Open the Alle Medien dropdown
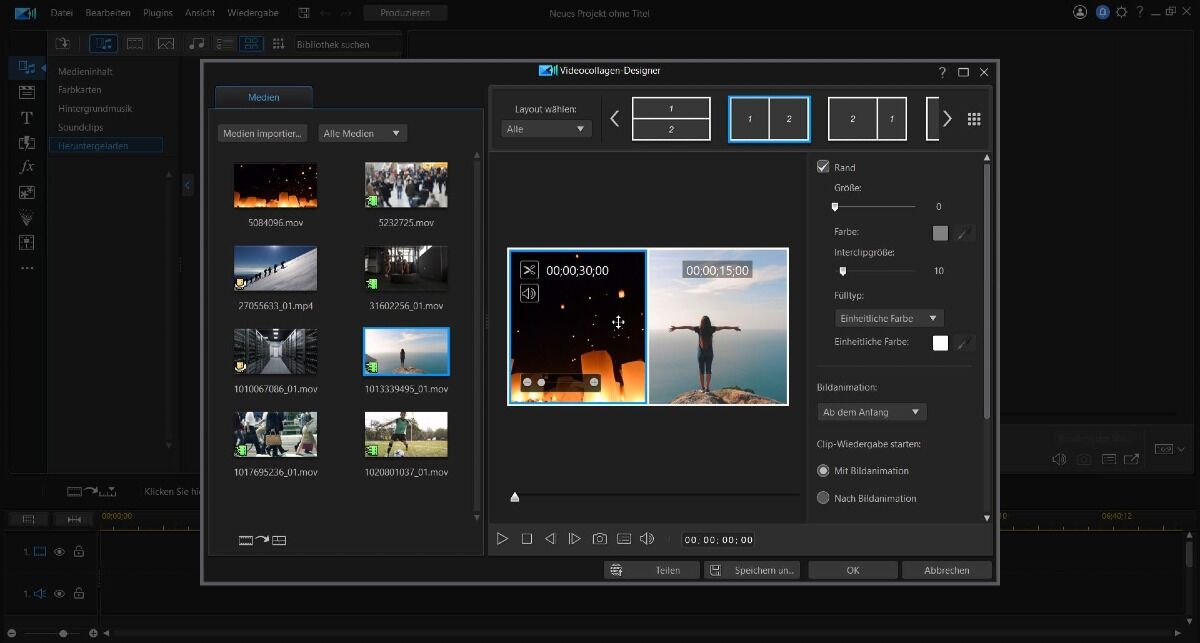 [362, 133]
